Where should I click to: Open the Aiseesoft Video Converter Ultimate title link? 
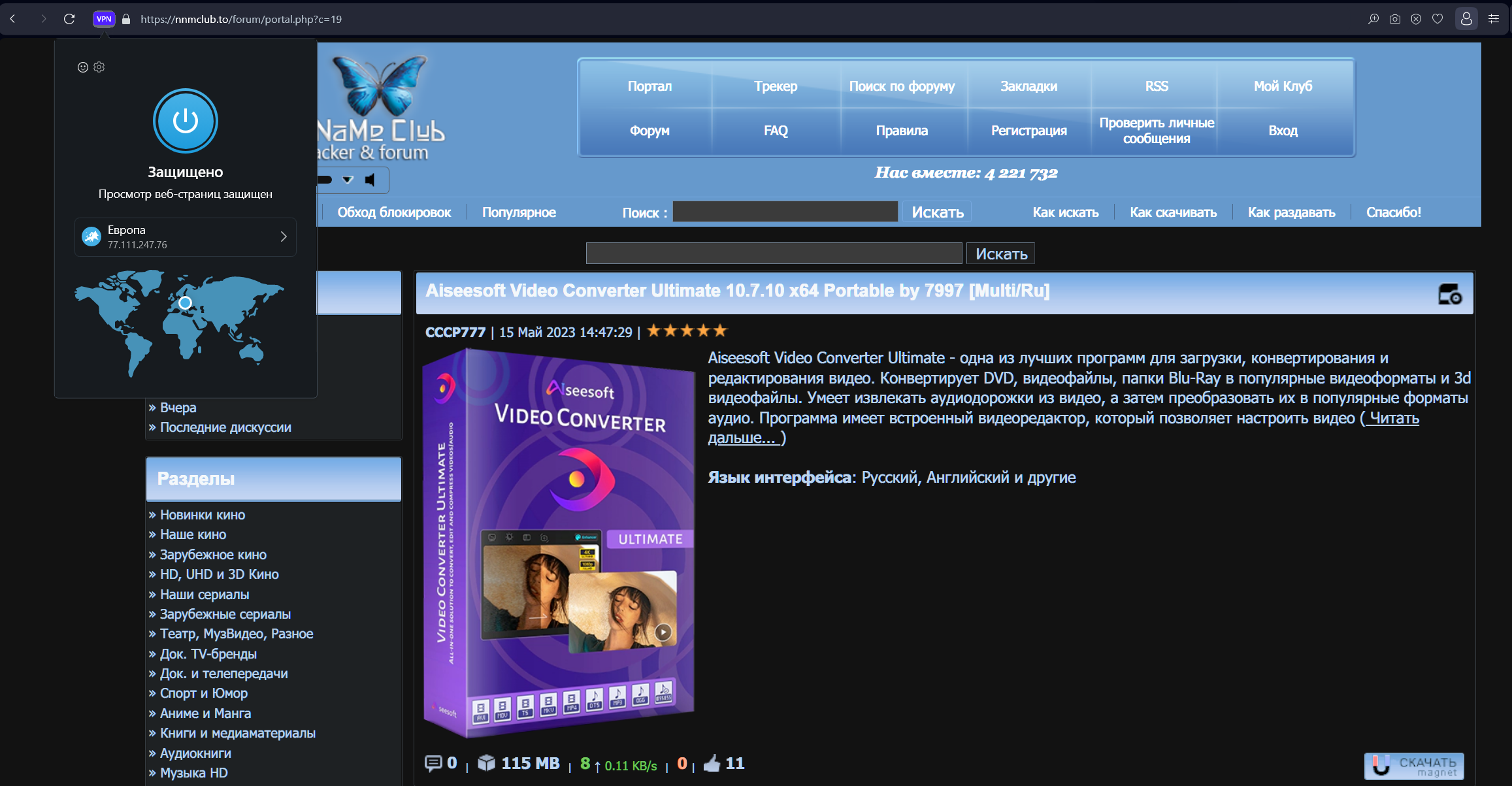pyautogui.click(x=737, y=291)
